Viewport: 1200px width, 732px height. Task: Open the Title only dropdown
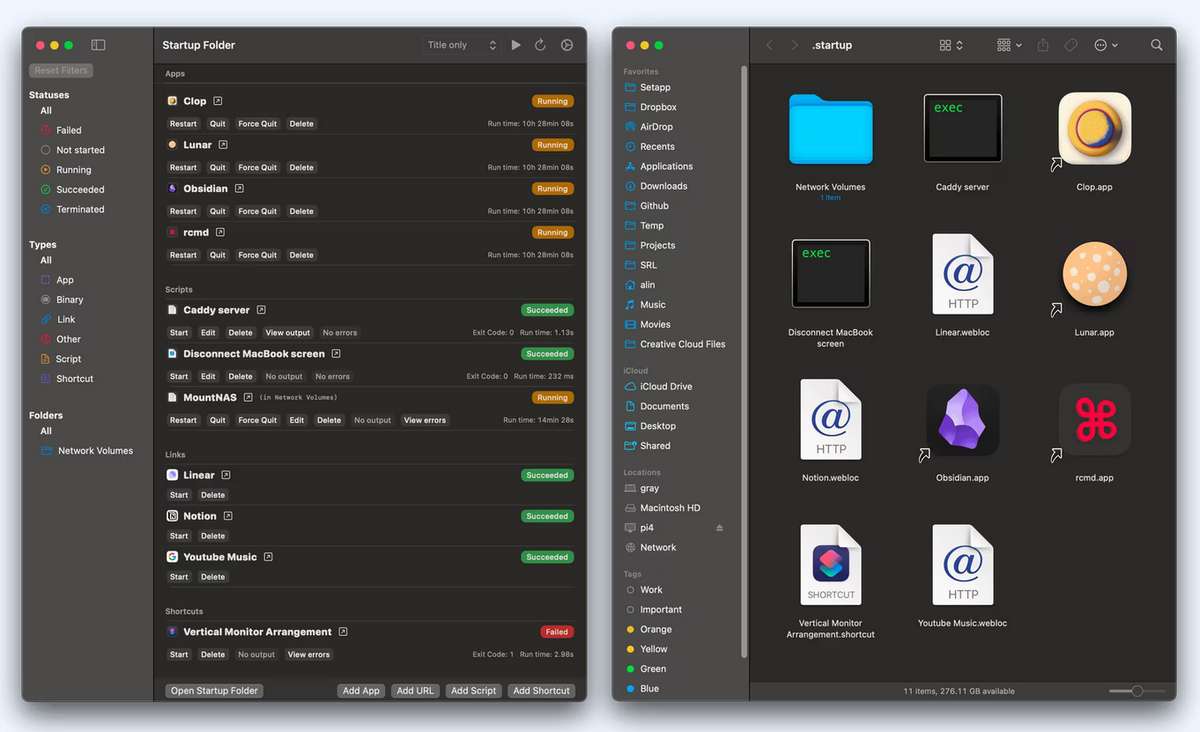460,45
